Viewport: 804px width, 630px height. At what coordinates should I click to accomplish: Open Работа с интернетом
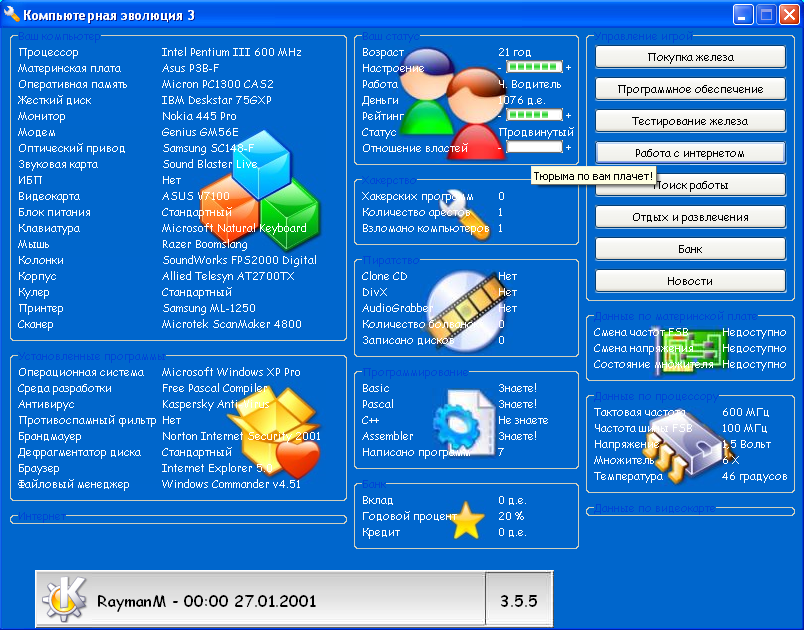[690, 153]
